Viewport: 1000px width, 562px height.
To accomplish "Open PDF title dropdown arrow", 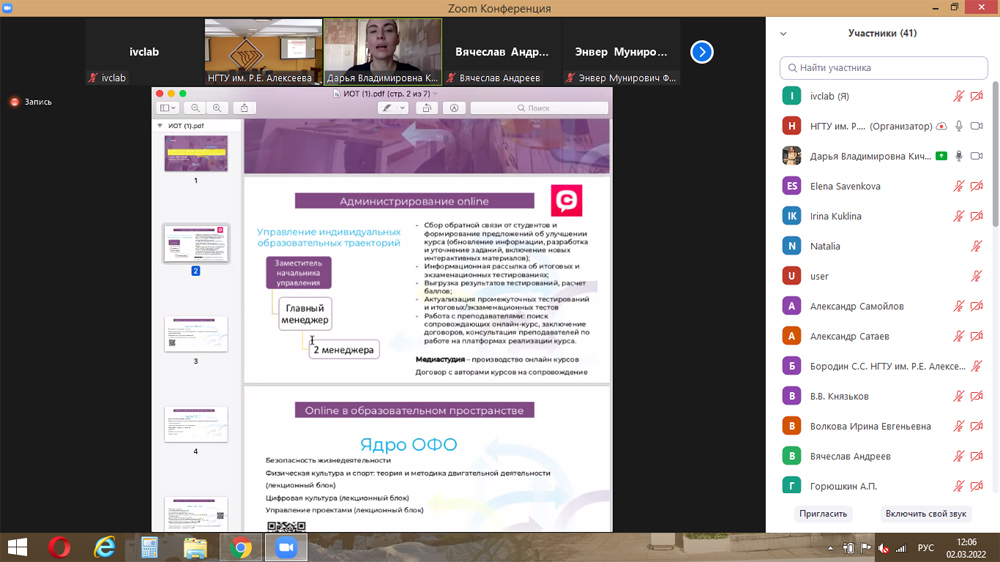I will 436,94.
